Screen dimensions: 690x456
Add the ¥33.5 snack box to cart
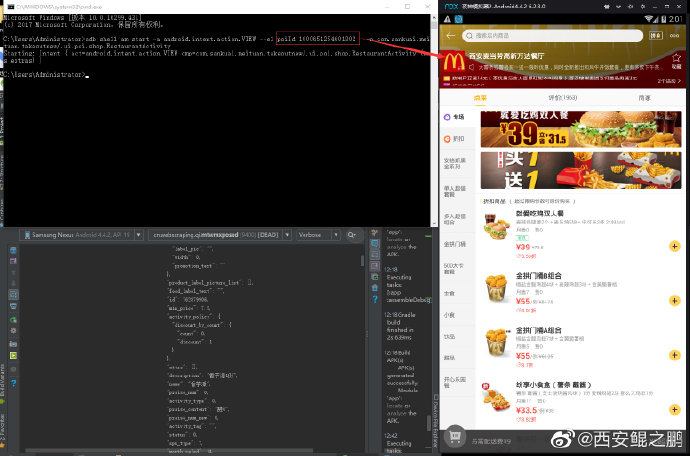pyautogui.click(x=674, y=410)
